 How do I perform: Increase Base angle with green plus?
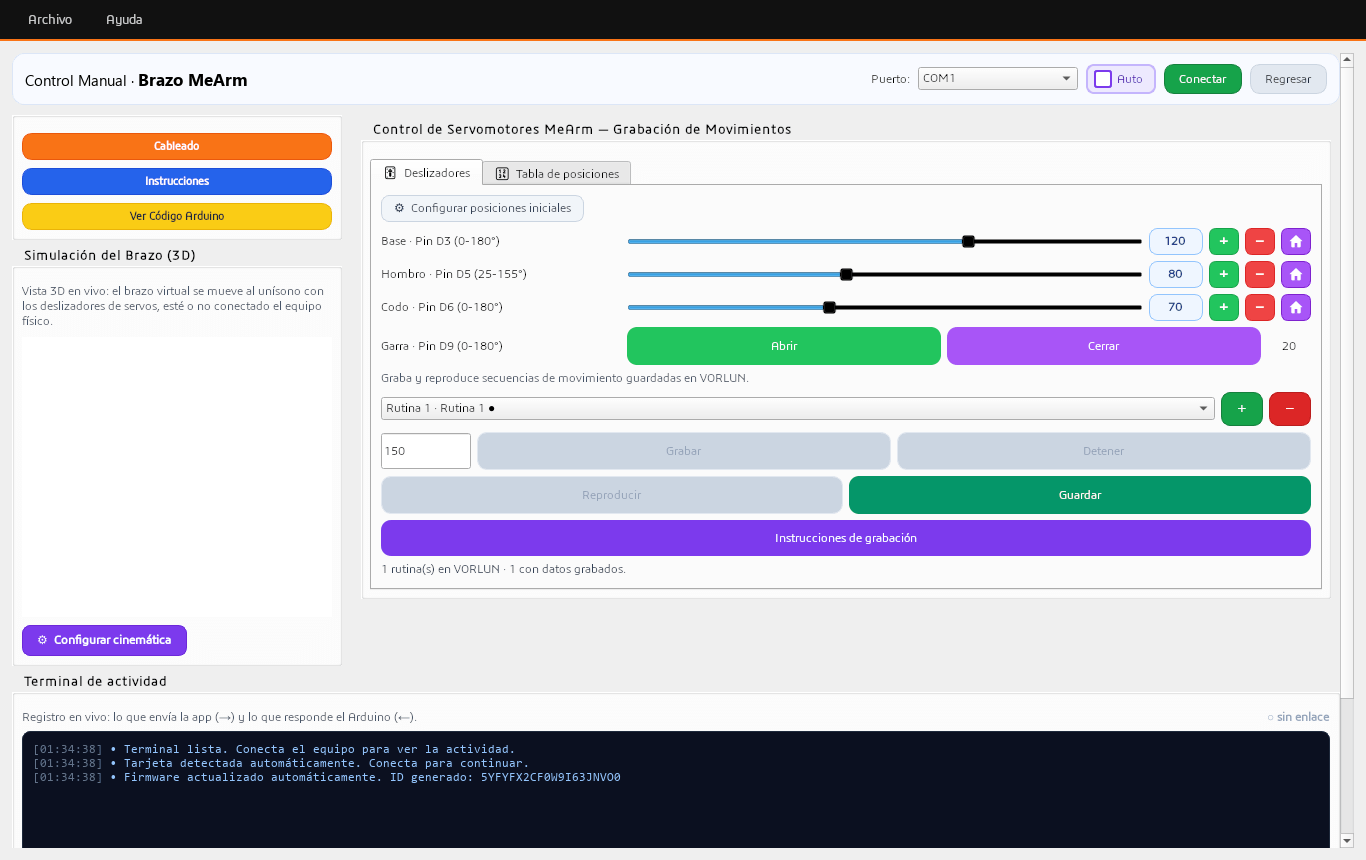tap(1224, 241)
